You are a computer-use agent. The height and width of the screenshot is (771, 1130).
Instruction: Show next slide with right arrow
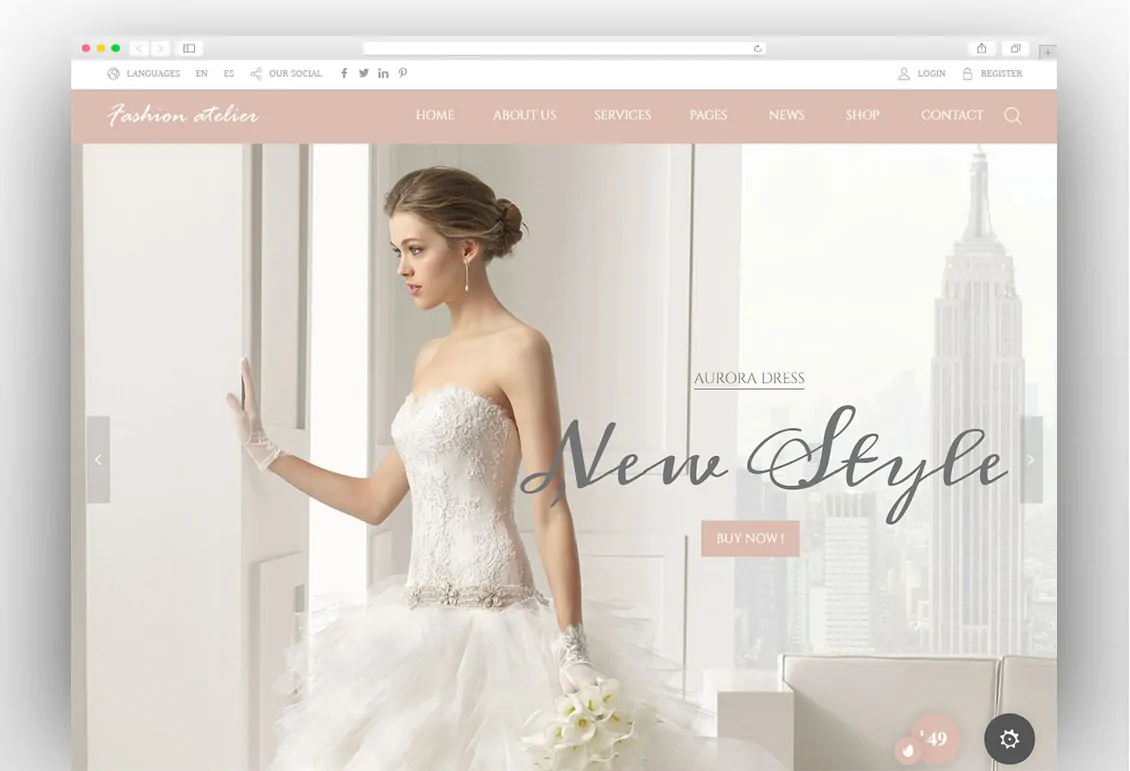pos(1031,460)
